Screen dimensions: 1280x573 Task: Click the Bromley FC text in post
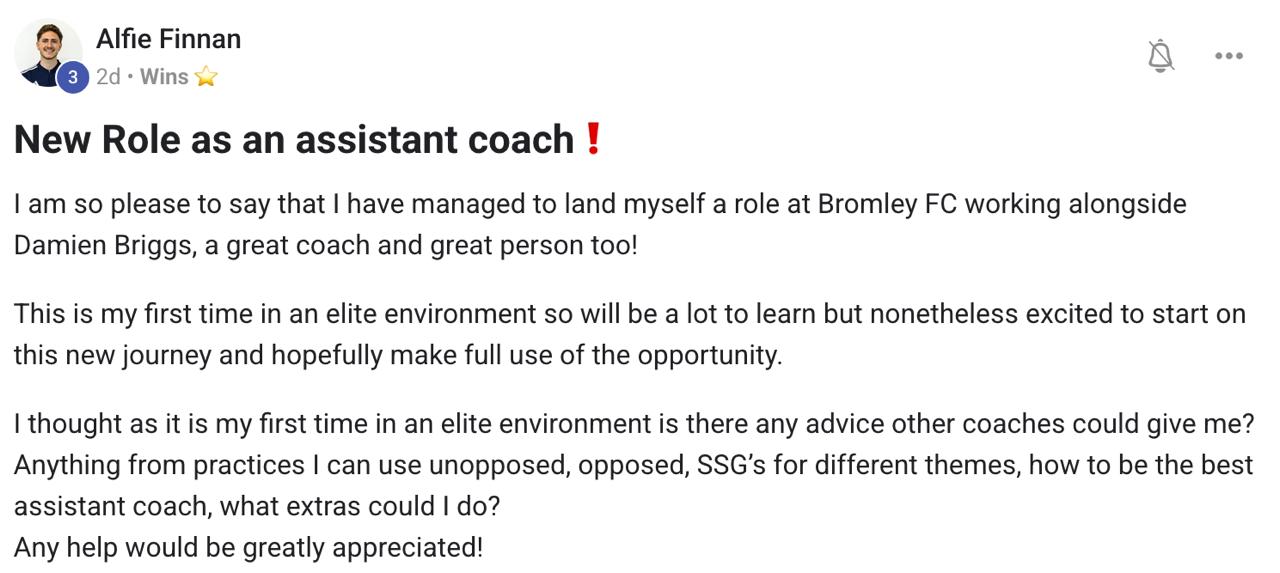click(x=887, y=204)
